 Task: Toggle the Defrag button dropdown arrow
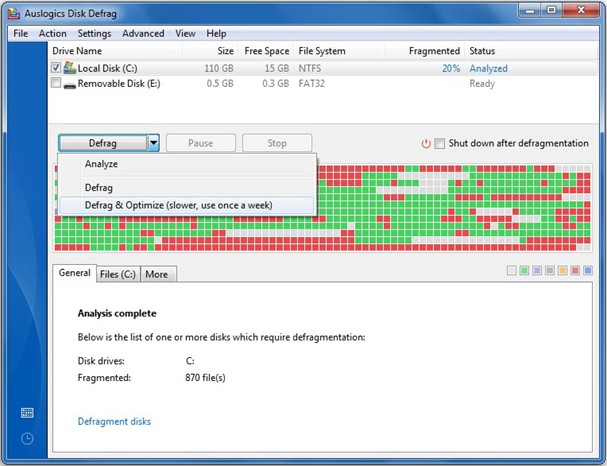[153, 143]
